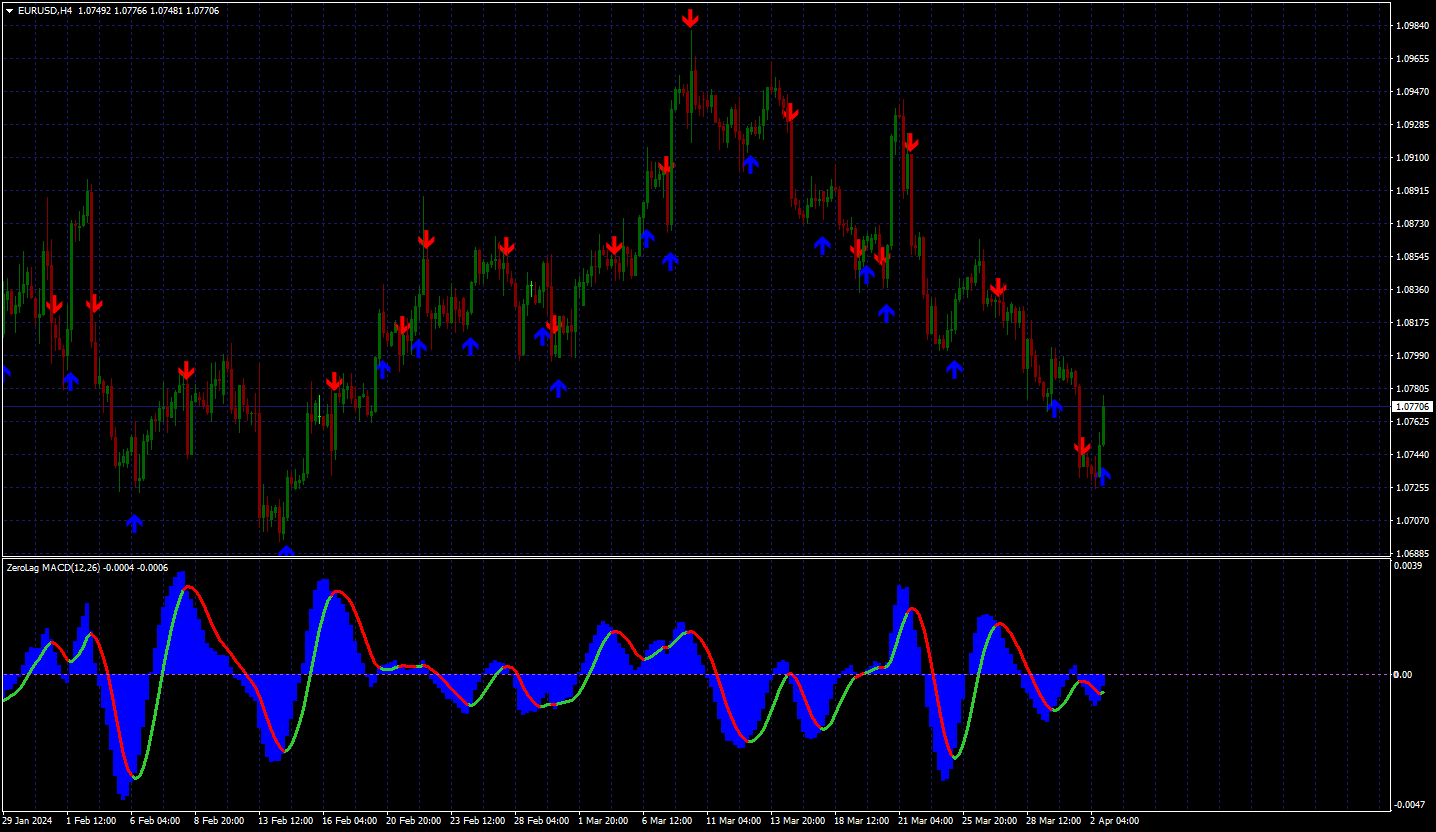This screenshot has height=832, width=1436.
Task: Select the 1 Feb 12:00 time label
Action: point(91,821)
